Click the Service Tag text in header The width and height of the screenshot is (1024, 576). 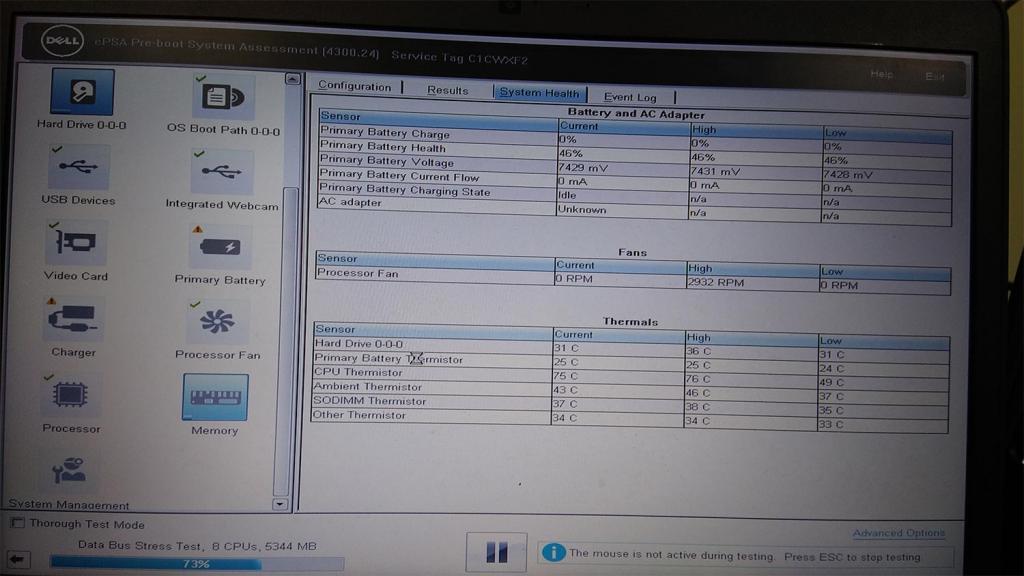459,57
